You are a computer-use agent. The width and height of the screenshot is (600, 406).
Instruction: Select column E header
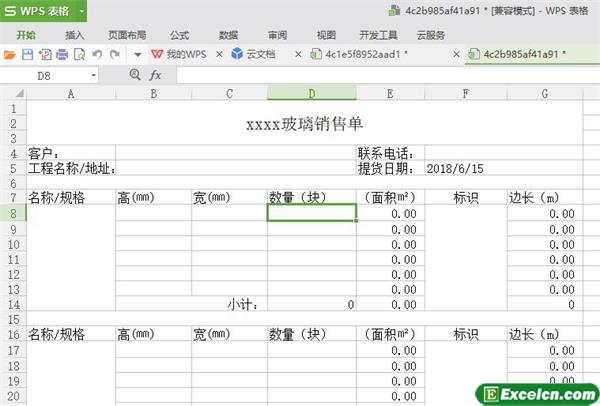coord(390,93)
